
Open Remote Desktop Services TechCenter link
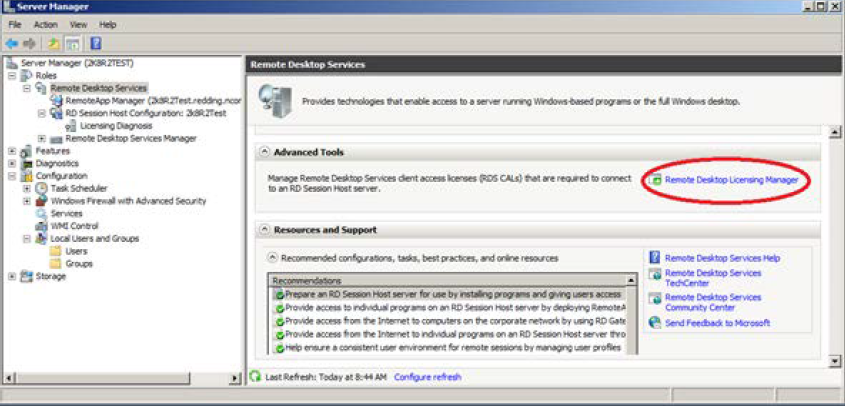click(713, 278)
